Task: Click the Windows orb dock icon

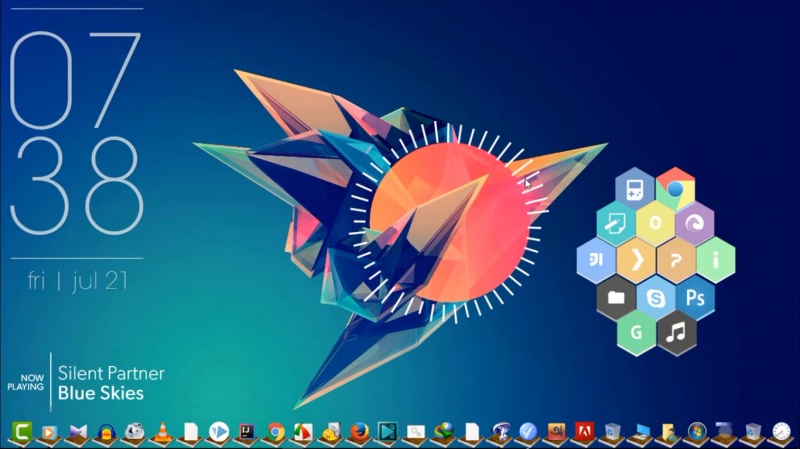Action: click(697, 432)
